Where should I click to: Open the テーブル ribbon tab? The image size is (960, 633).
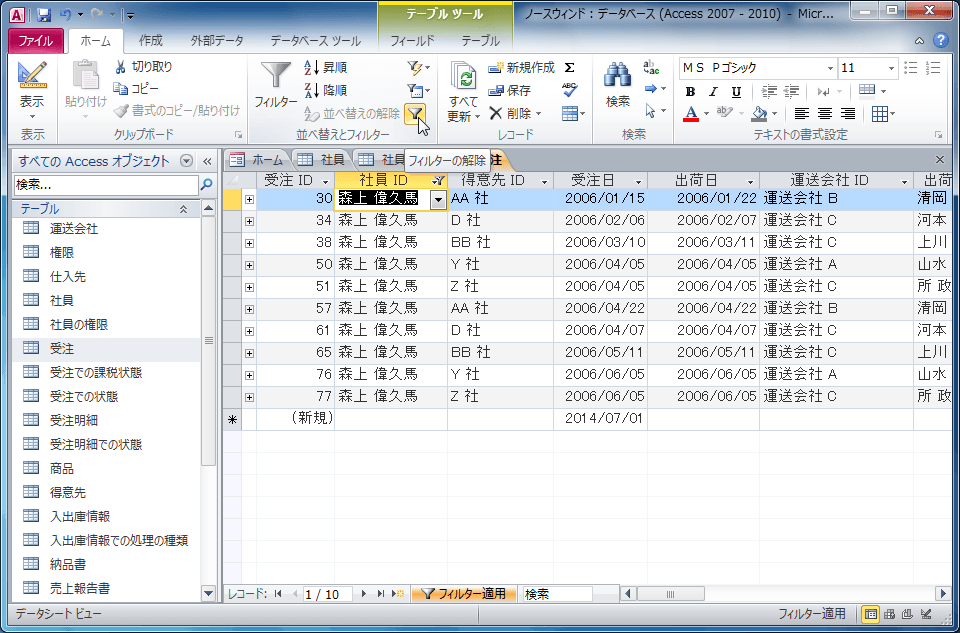[481, 41]
